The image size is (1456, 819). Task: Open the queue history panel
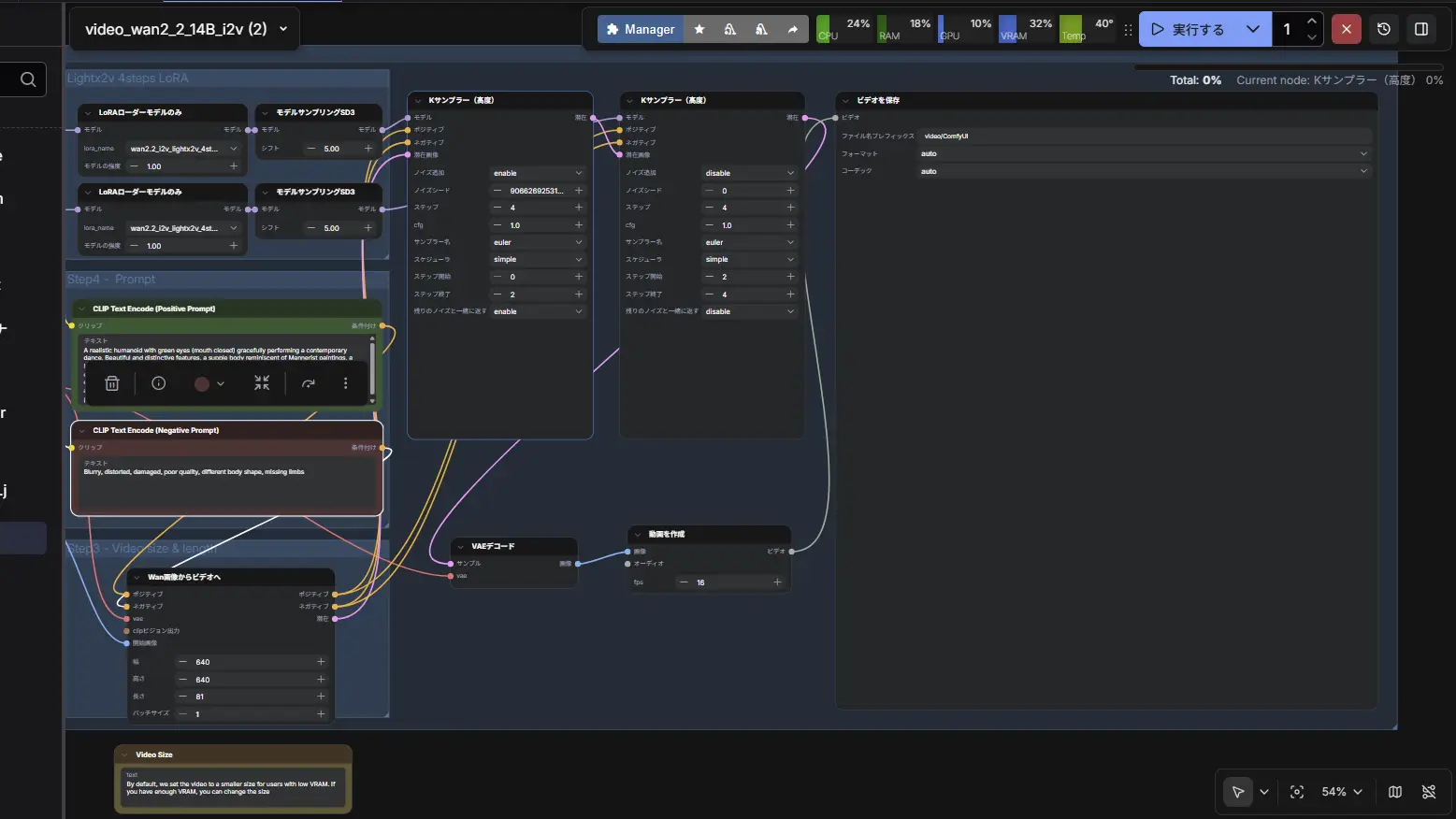[1384, 29]
